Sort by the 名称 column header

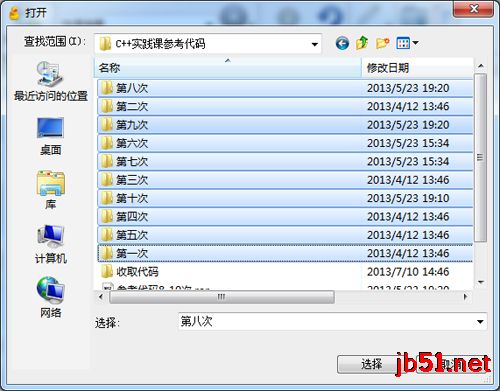point(228,68)
